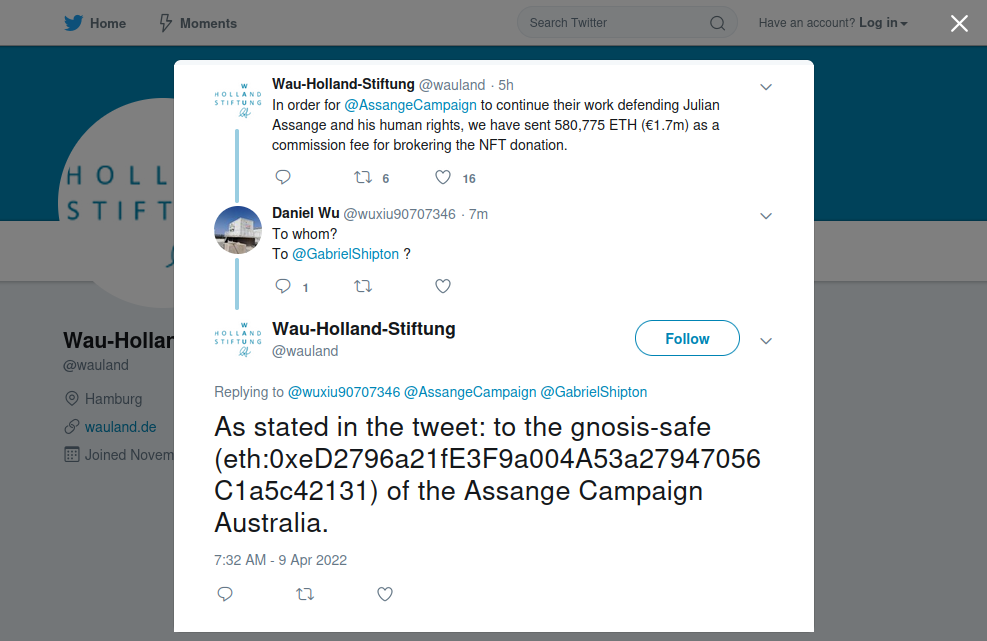
Task: Reply to the 580,775 ETH tweet
Action: [283, 177]
